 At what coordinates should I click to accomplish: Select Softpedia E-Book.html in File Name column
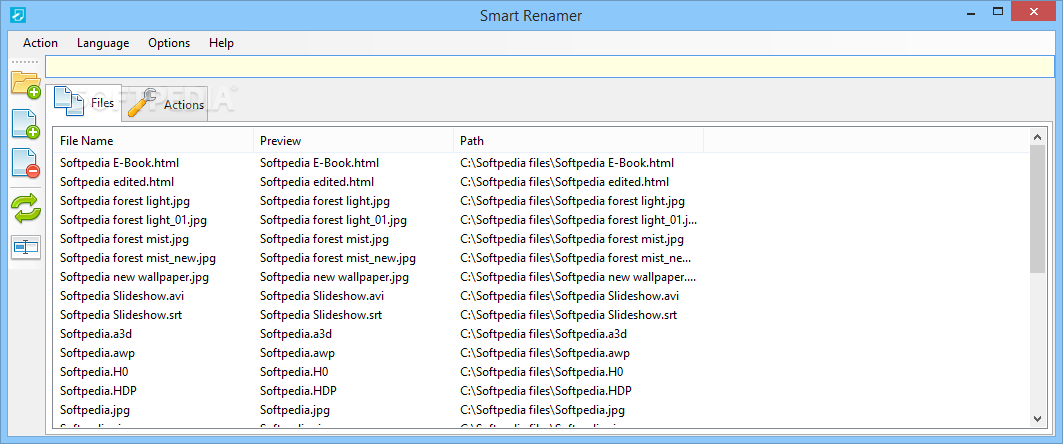coord(119,163)
